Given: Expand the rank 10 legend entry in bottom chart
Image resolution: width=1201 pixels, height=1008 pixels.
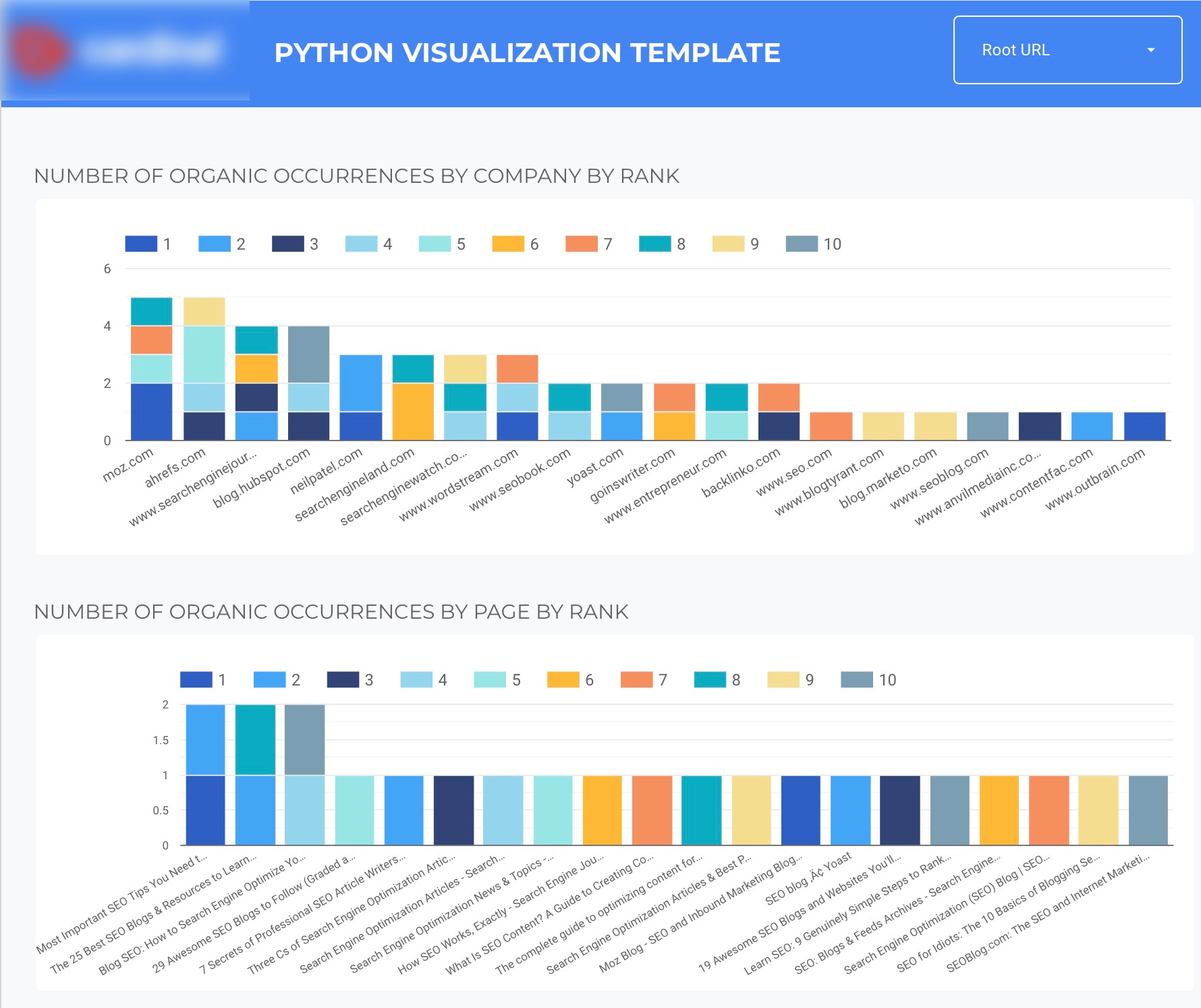Looking at the screenshot, I should (x=856, y=680).
